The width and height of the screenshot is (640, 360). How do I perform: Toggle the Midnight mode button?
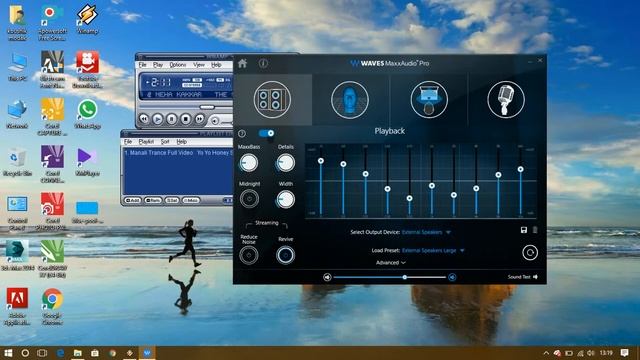point(249,199)
